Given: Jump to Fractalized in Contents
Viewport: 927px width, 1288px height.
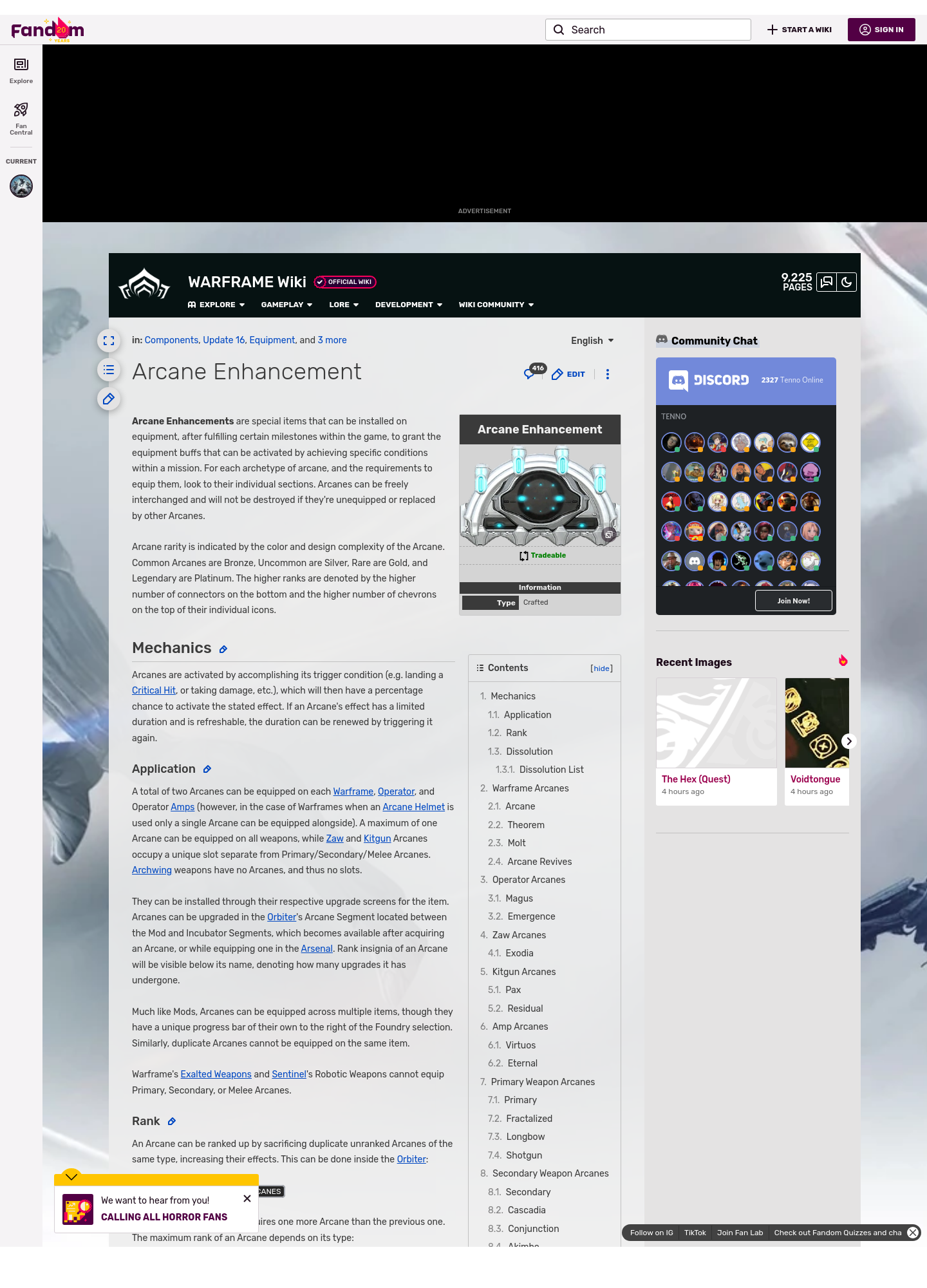Looking at the screenshot, I should (x=520, y=1119).
